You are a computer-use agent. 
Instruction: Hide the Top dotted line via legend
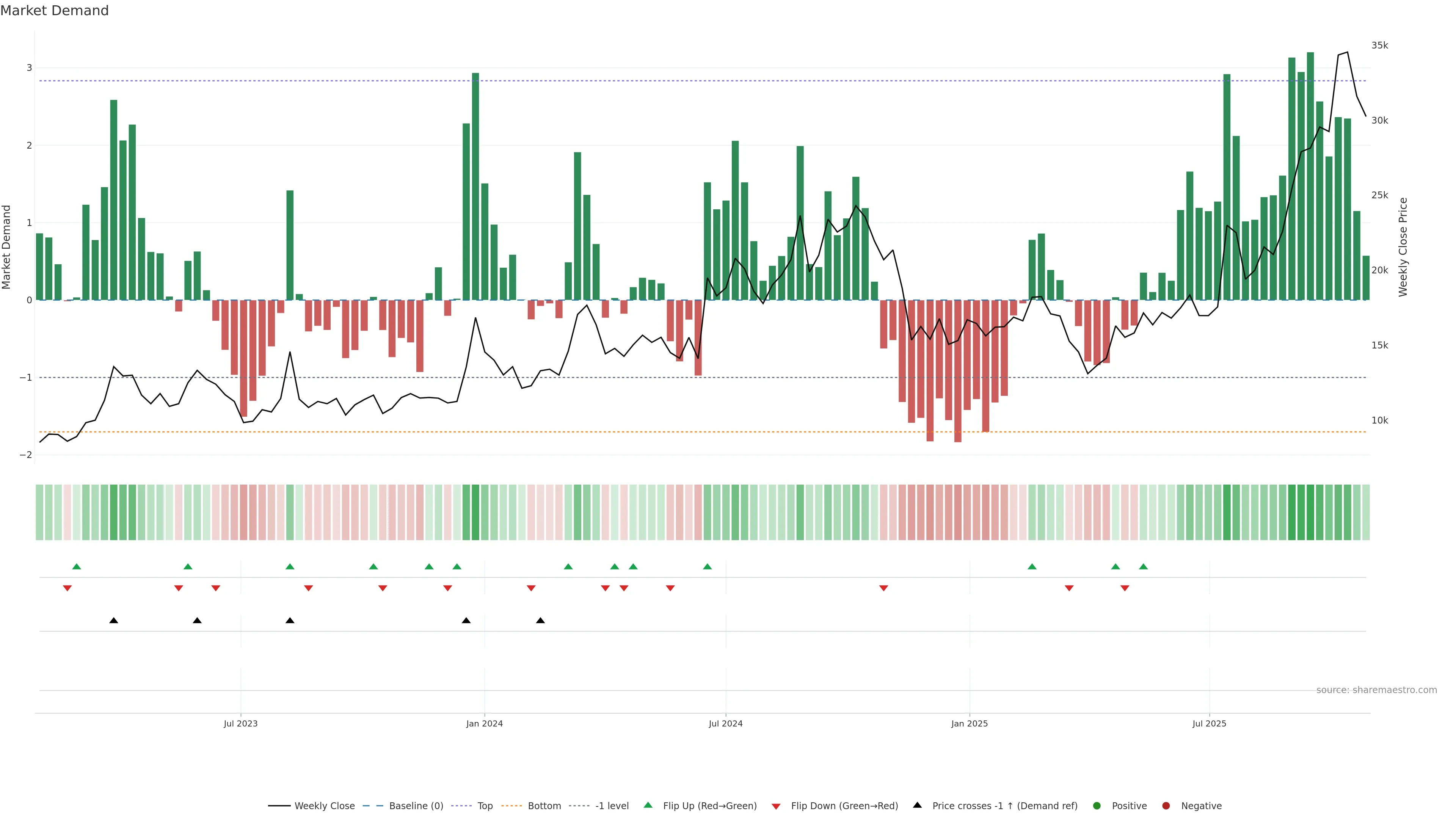pyautogui.click(x=485, y=805)
